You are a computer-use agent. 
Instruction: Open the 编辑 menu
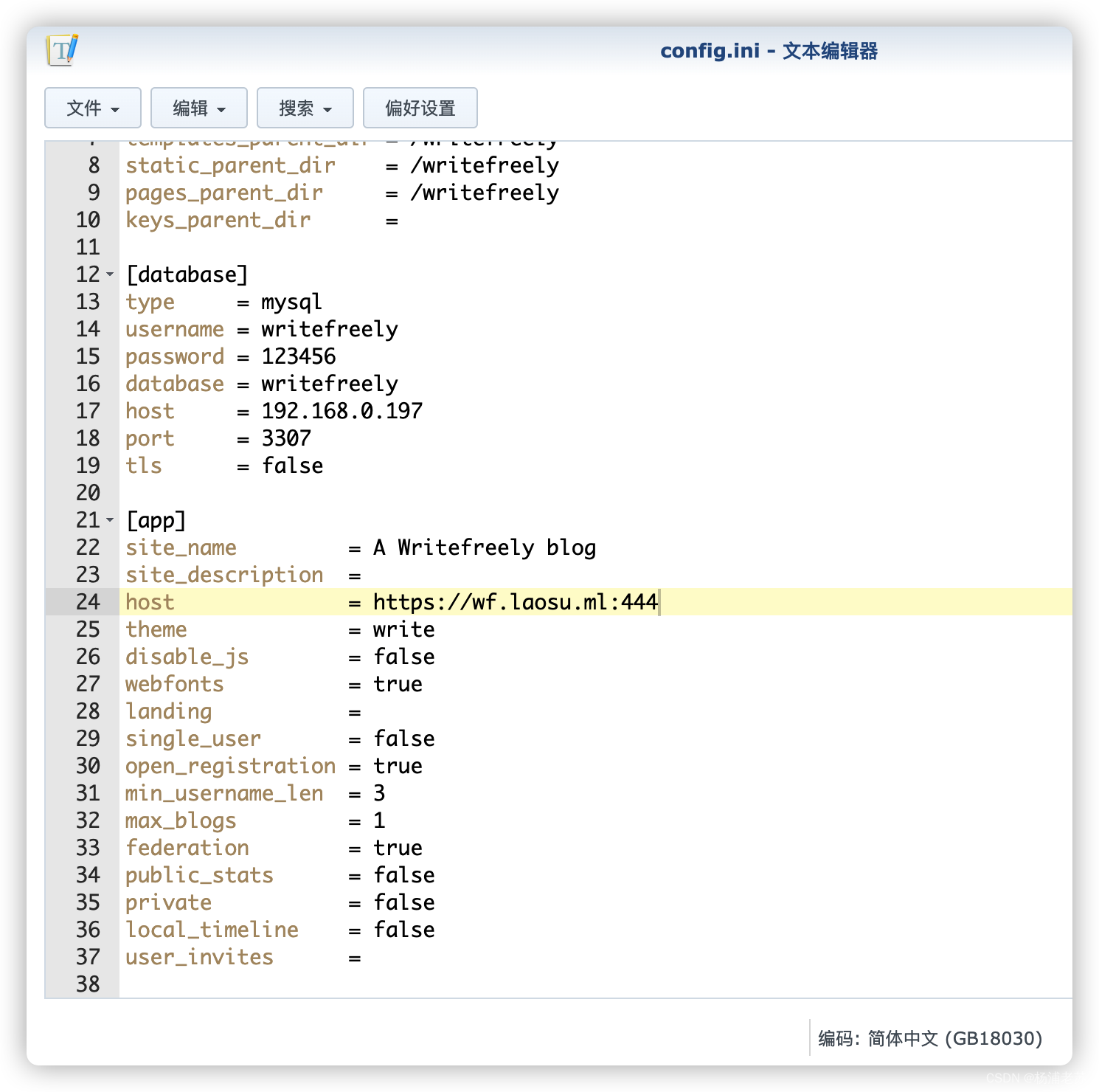199,108
